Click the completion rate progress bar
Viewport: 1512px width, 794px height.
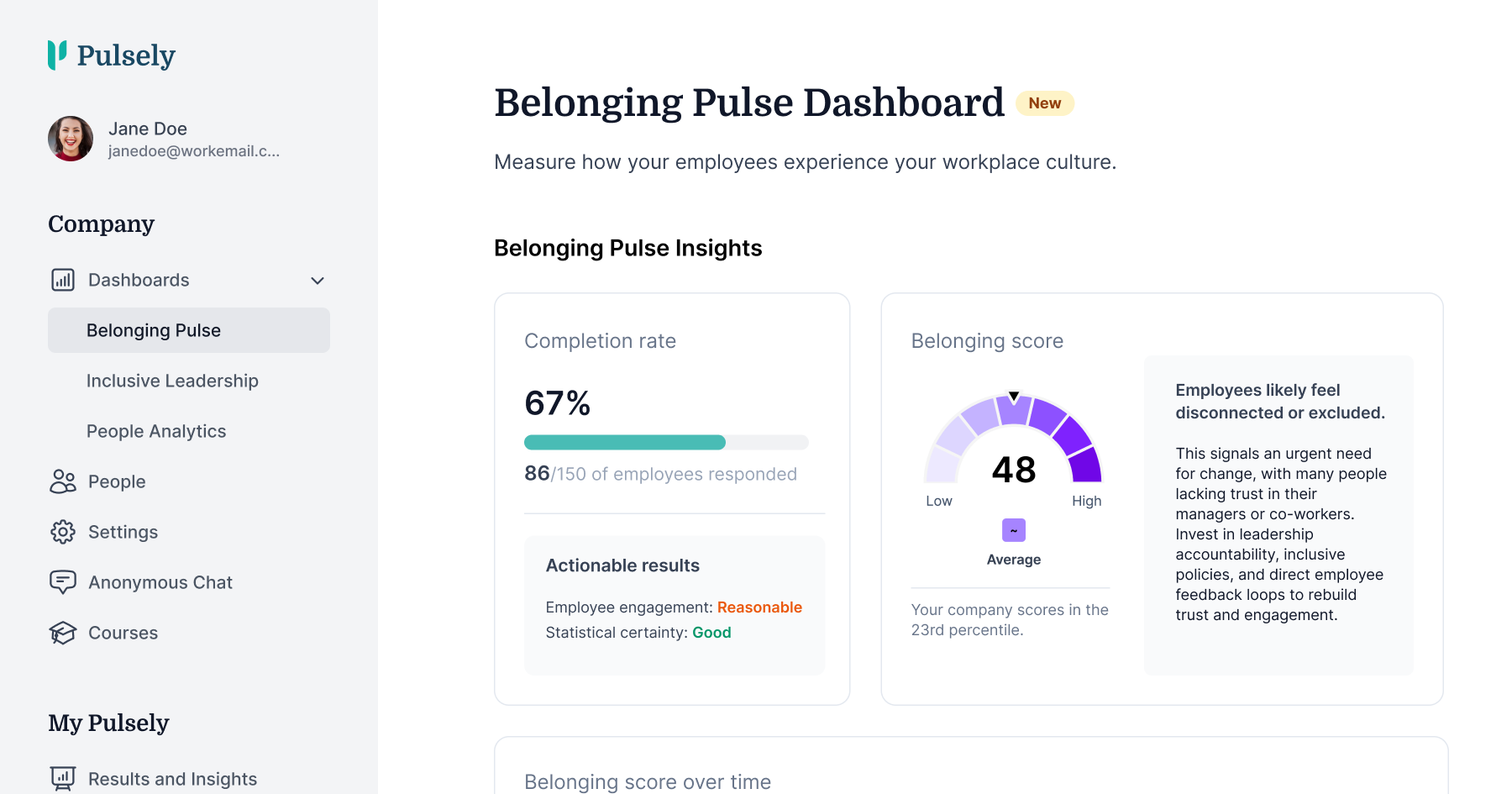click(x=666, y=442)
